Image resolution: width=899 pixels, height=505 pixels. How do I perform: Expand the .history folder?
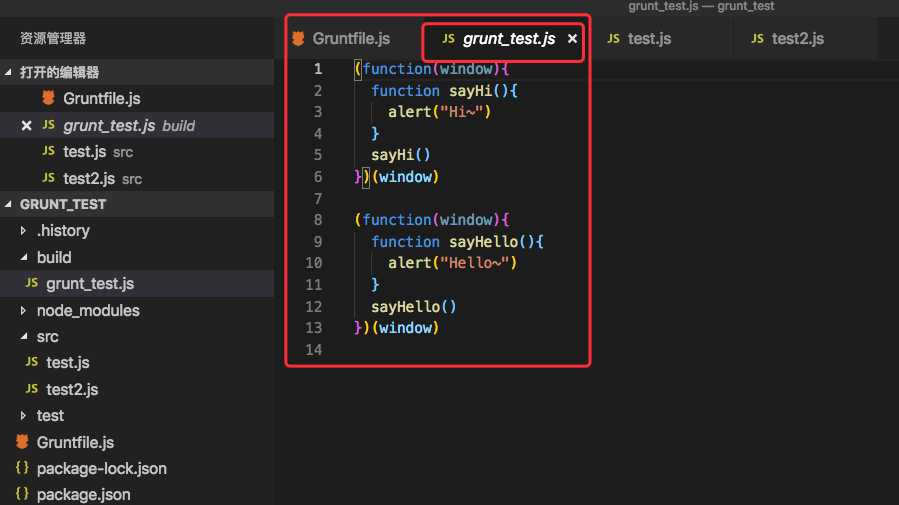[24, 230]
